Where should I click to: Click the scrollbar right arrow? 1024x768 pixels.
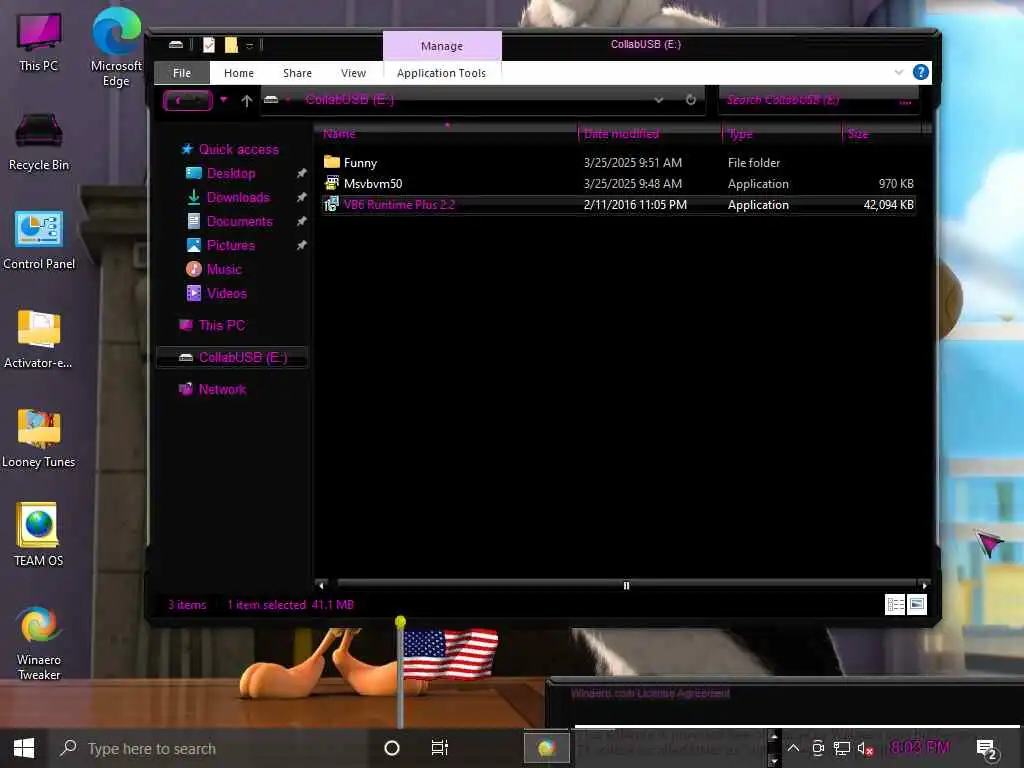(x=924, y=585)
